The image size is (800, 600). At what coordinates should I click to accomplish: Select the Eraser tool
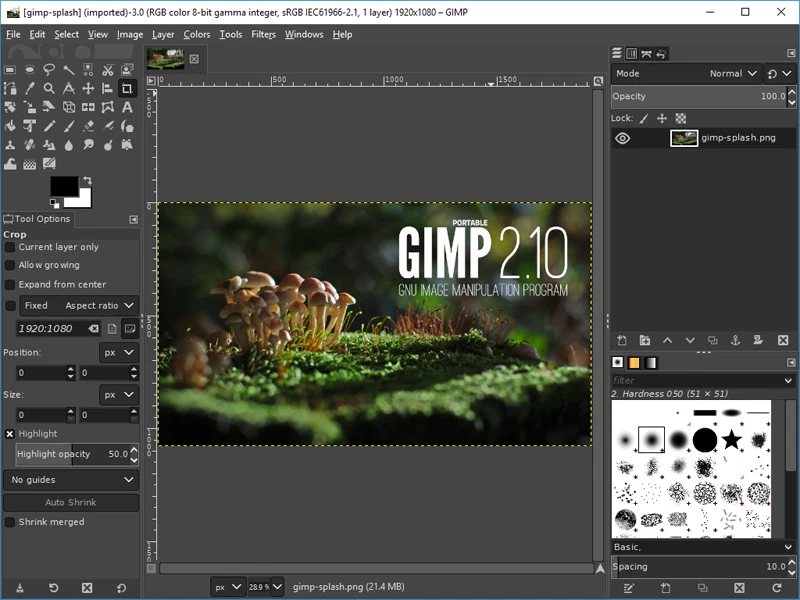click(87, 123)
